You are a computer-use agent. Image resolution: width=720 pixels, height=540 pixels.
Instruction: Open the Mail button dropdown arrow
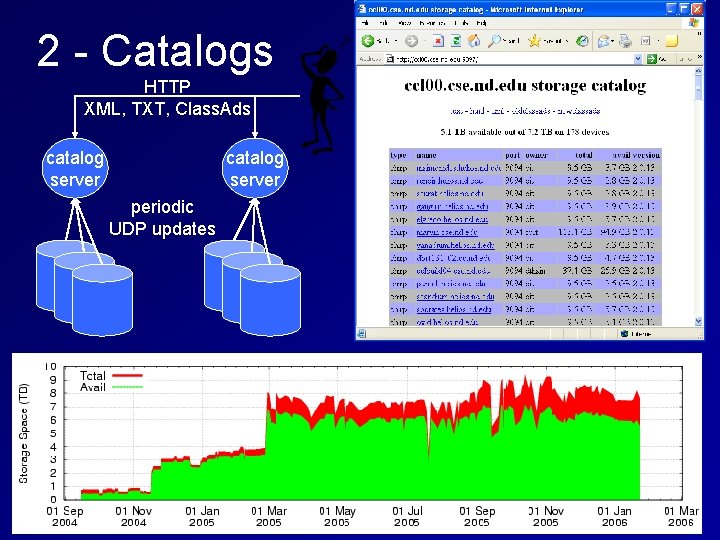pos(613,41)
